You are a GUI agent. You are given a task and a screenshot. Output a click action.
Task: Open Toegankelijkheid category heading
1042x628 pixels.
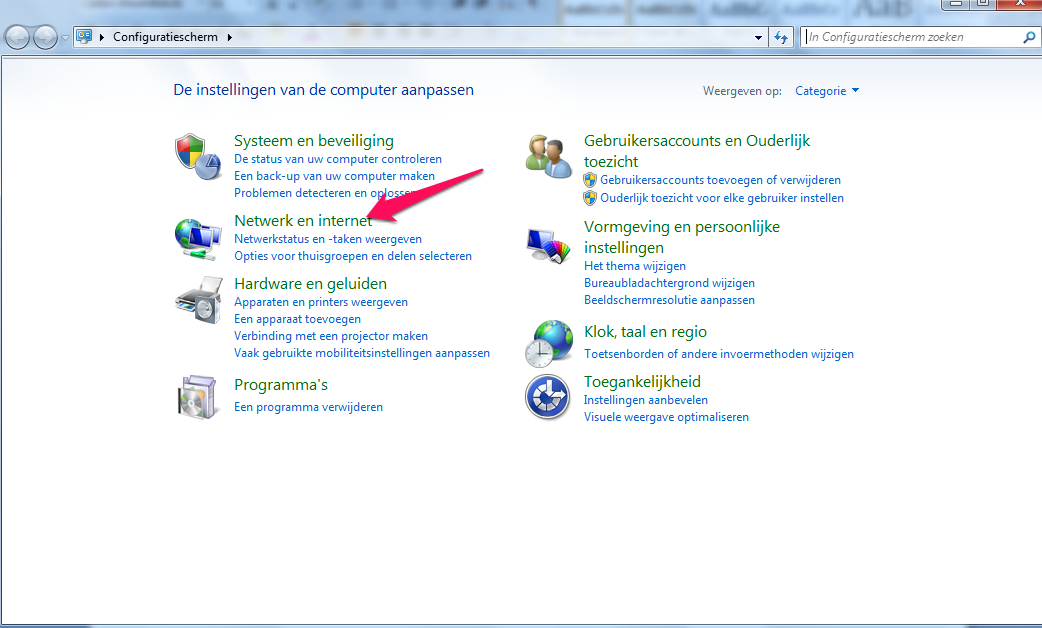pyautogui.click(x=642, y=381)
